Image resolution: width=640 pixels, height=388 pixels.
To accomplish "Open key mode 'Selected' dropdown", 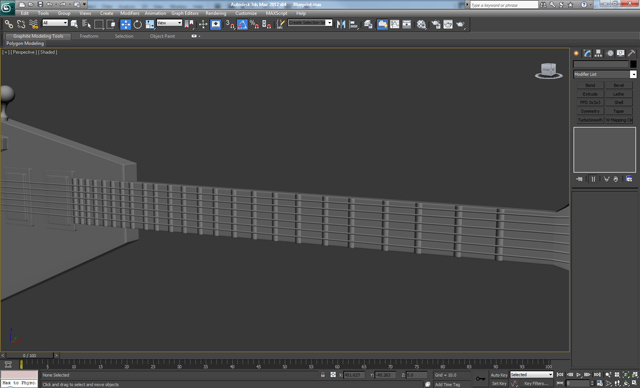I will pyautogui.click(x=531, y=375).
